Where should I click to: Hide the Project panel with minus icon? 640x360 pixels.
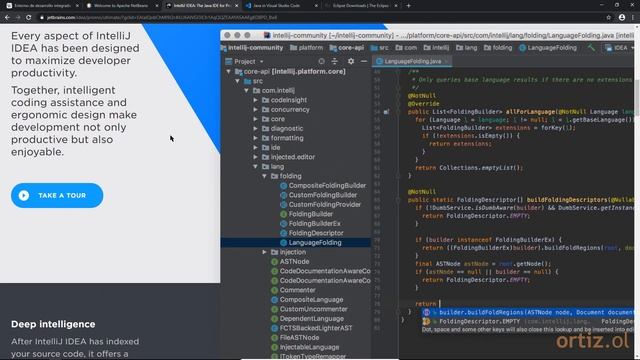364,61
